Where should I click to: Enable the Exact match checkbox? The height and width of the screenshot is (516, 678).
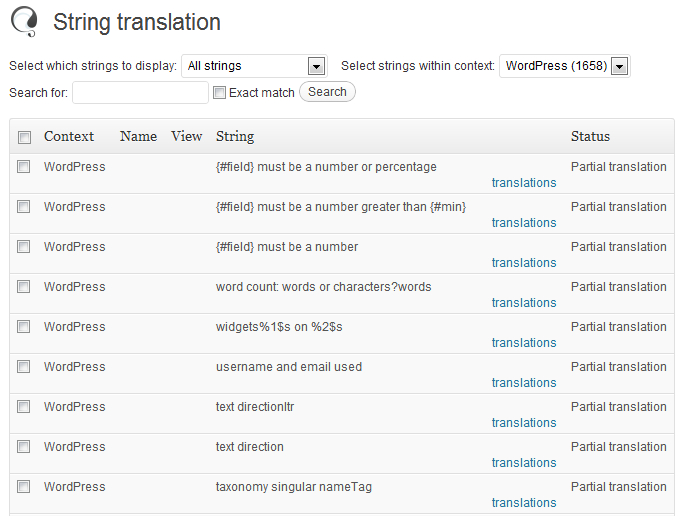click(x=220, y=93)
